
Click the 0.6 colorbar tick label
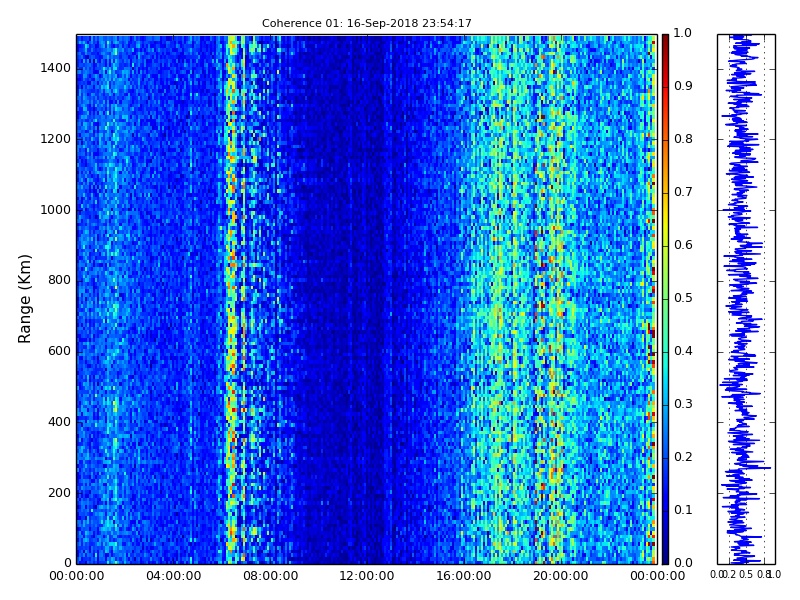click(683, 245)
